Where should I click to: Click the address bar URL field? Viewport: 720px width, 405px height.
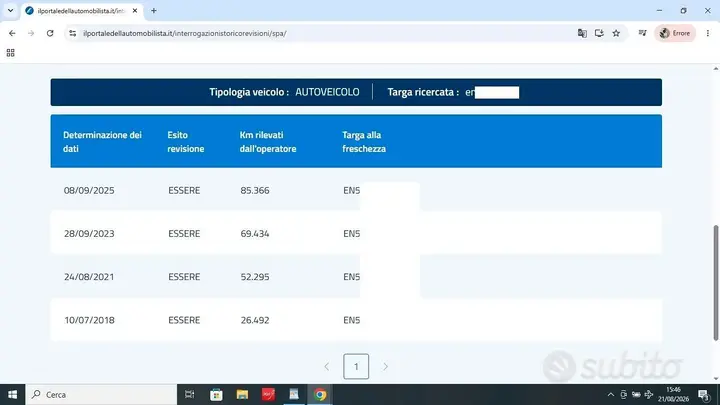pos(321,33)
